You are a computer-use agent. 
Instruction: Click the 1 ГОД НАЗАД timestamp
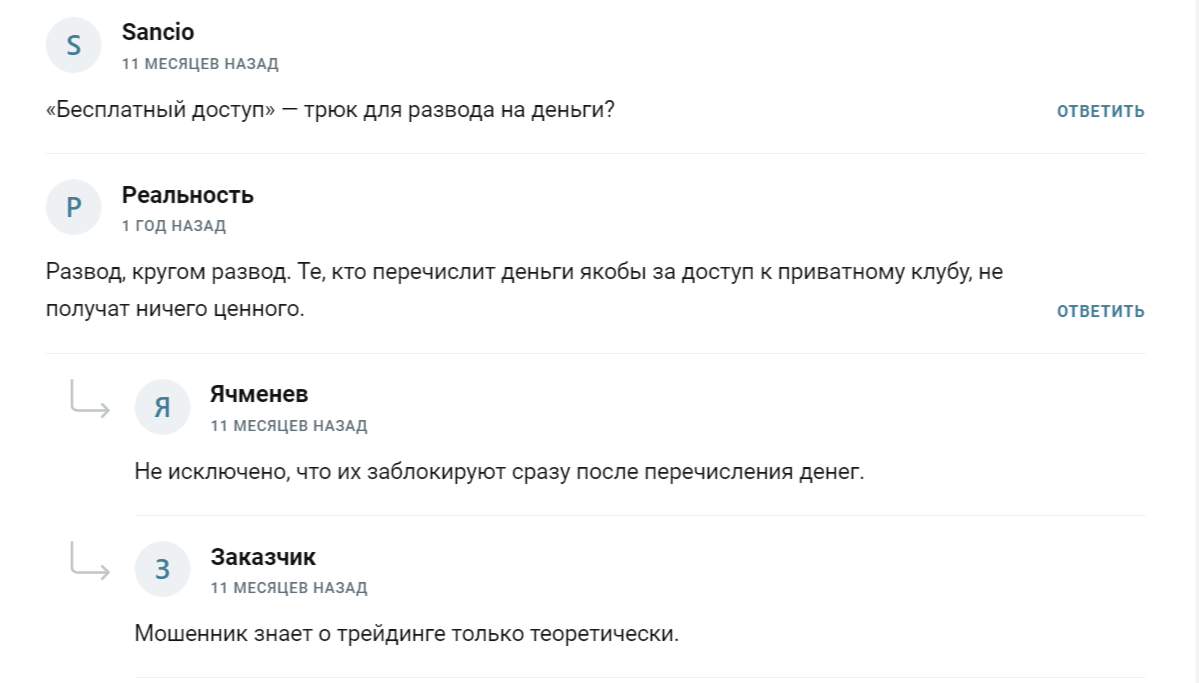[173, 226]
